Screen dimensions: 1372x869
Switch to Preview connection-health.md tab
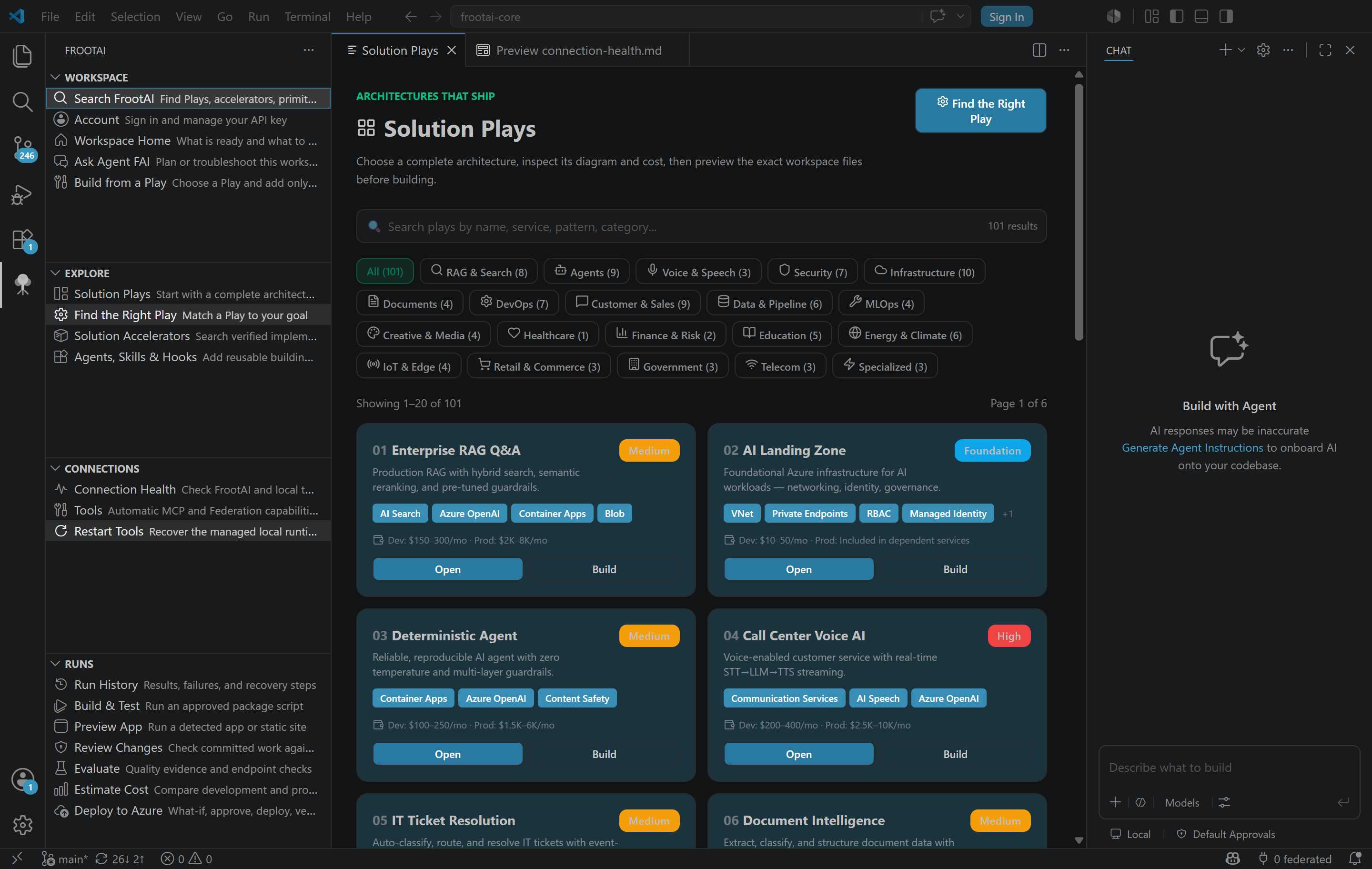point(578,50)
